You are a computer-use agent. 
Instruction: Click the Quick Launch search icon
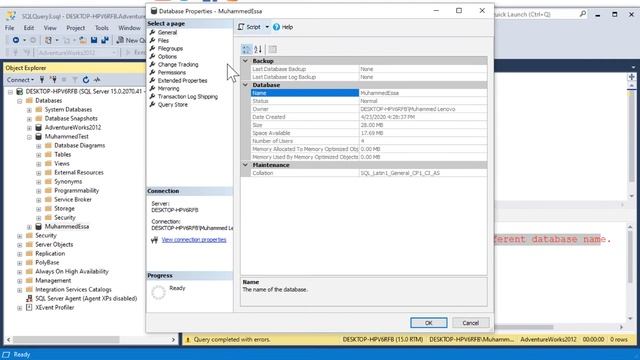coord(583,14)
